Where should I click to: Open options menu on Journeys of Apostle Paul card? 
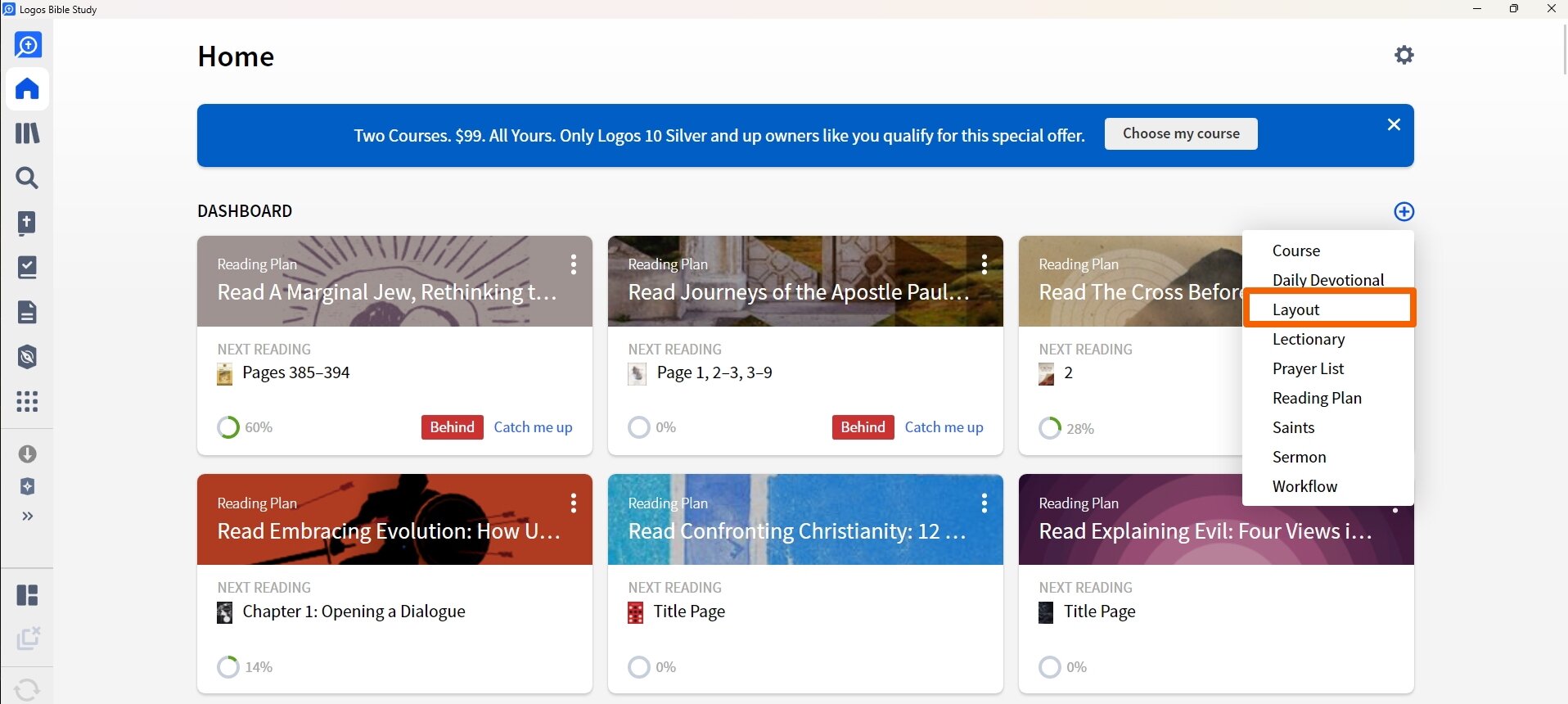click(x=985, y=264)
